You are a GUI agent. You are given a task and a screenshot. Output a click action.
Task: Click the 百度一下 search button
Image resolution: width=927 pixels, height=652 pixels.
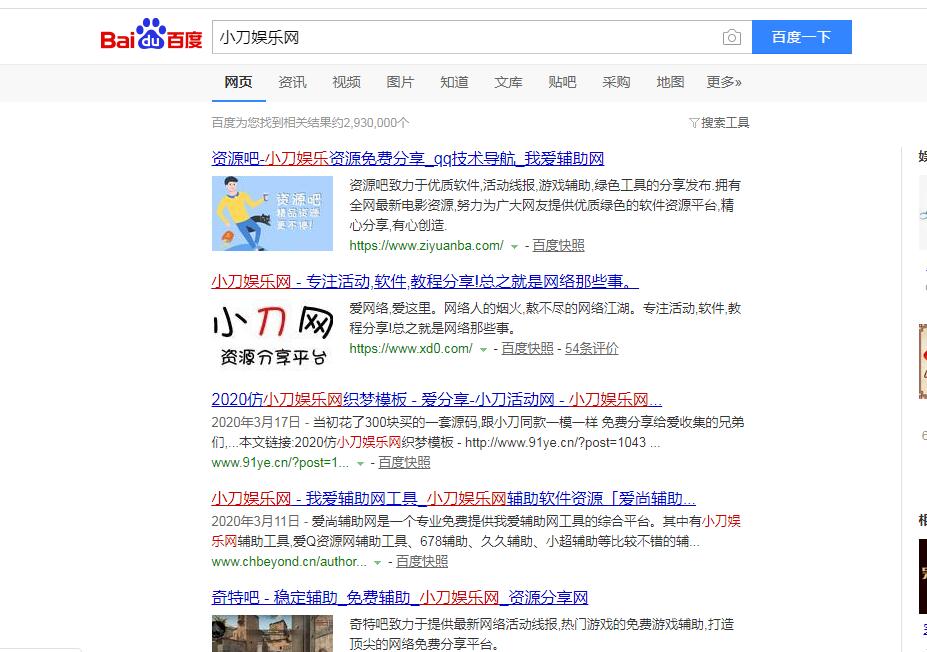pyautogui.click(x=802, y=37)
